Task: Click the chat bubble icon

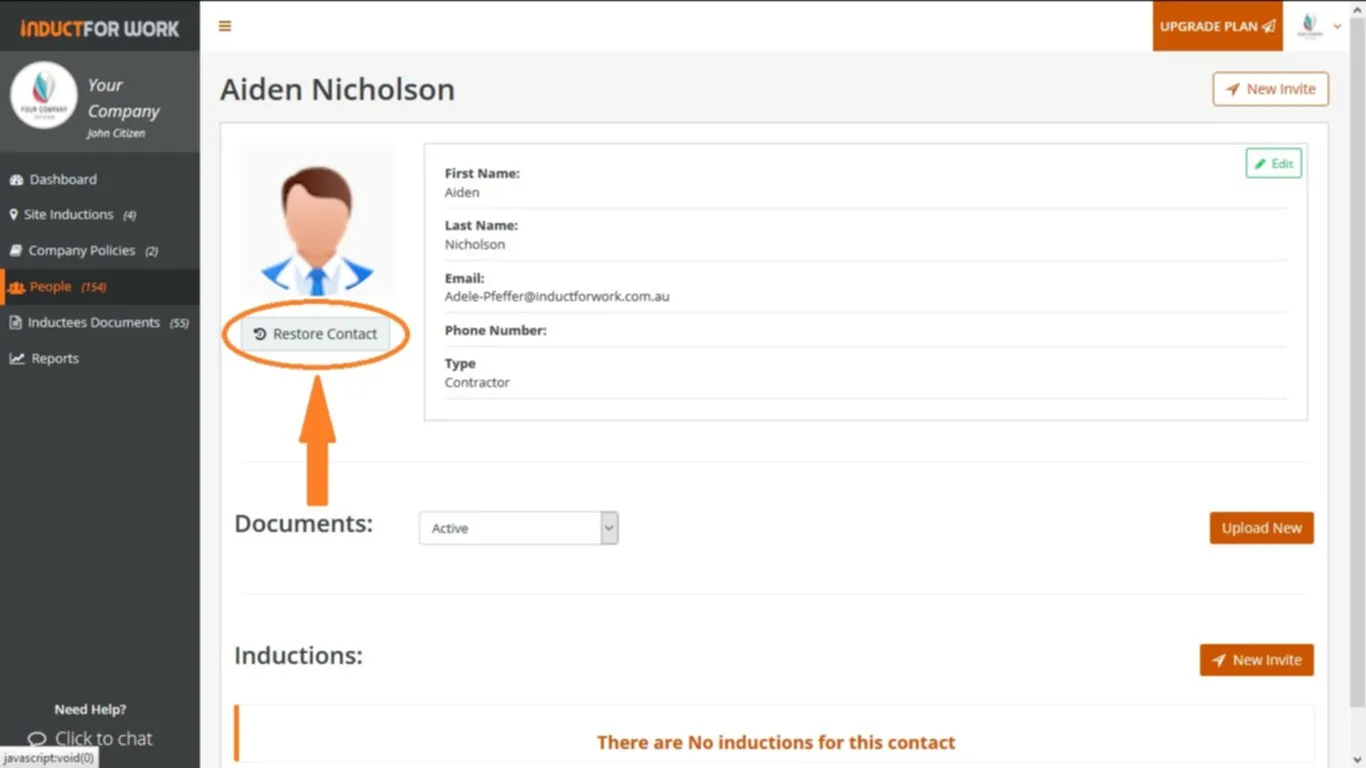Action: [x=37, y=739]
